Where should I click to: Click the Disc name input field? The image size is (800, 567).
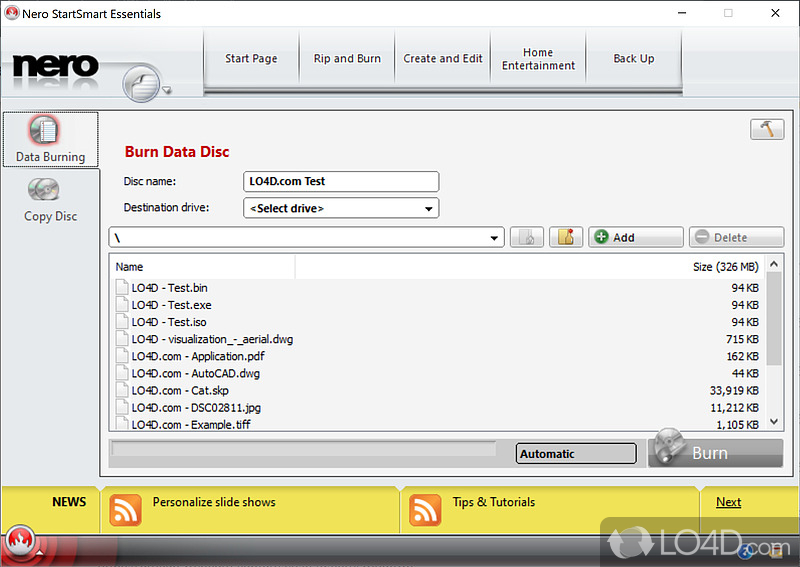click(341, 181)
